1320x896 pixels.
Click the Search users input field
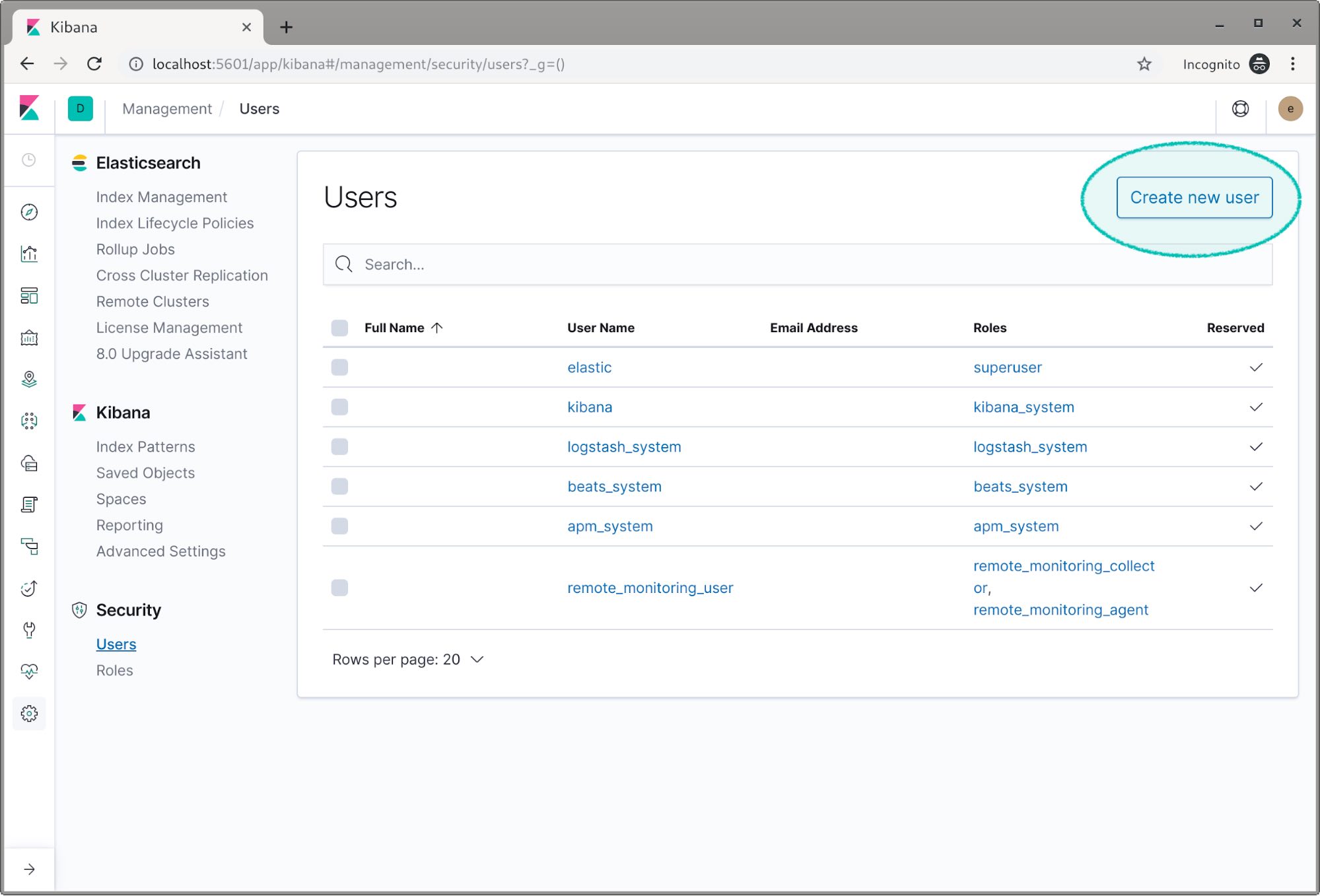[797, 264]
